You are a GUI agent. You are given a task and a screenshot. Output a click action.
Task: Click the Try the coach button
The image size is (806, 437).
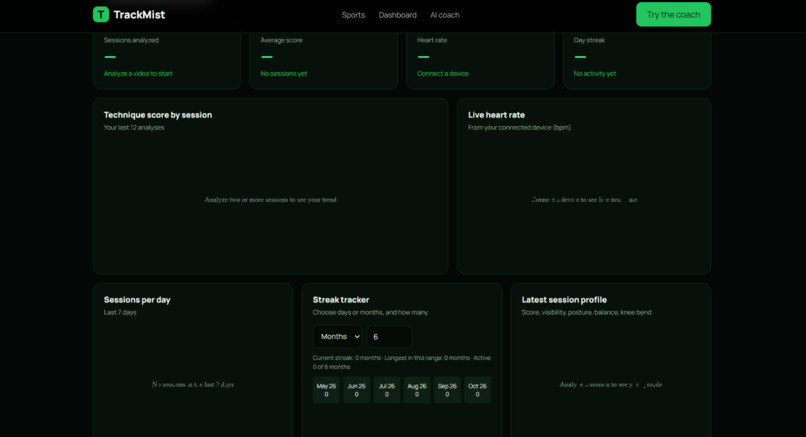(x=673, y=14)
